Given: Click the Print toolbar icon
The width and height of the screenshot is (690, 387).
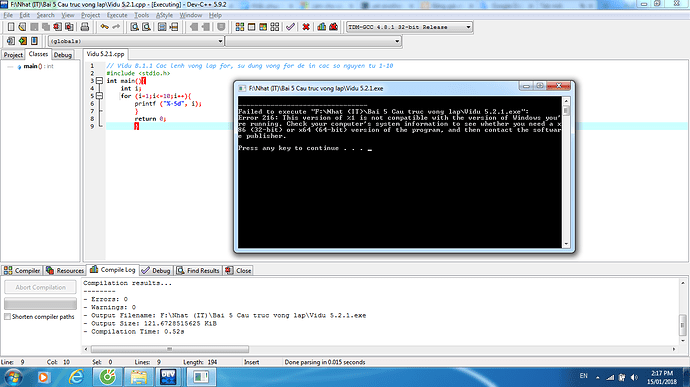Looking at the screenshot, I should click(84, 27).
